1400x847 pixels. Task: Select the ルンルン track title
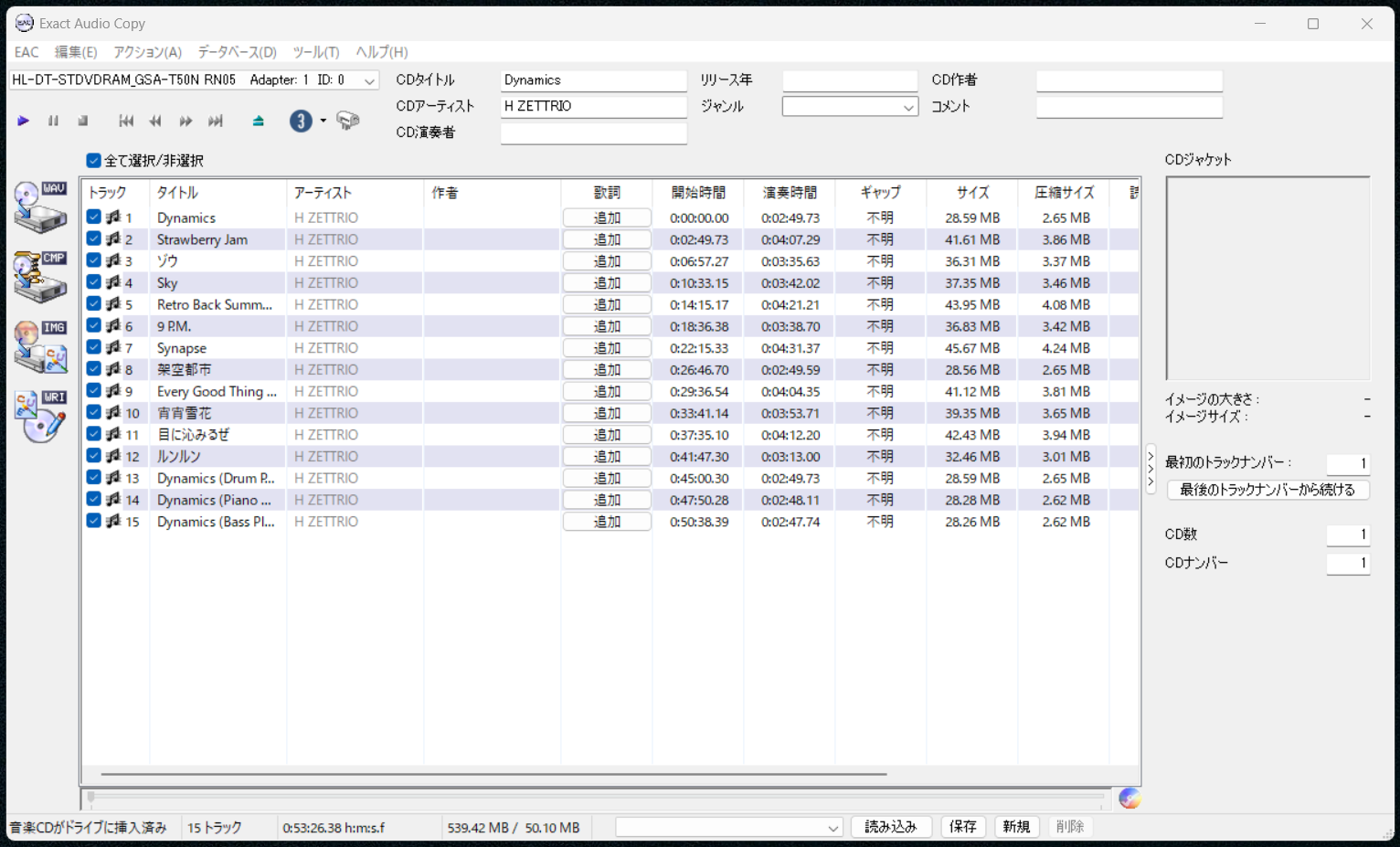[x=179, y=456]
